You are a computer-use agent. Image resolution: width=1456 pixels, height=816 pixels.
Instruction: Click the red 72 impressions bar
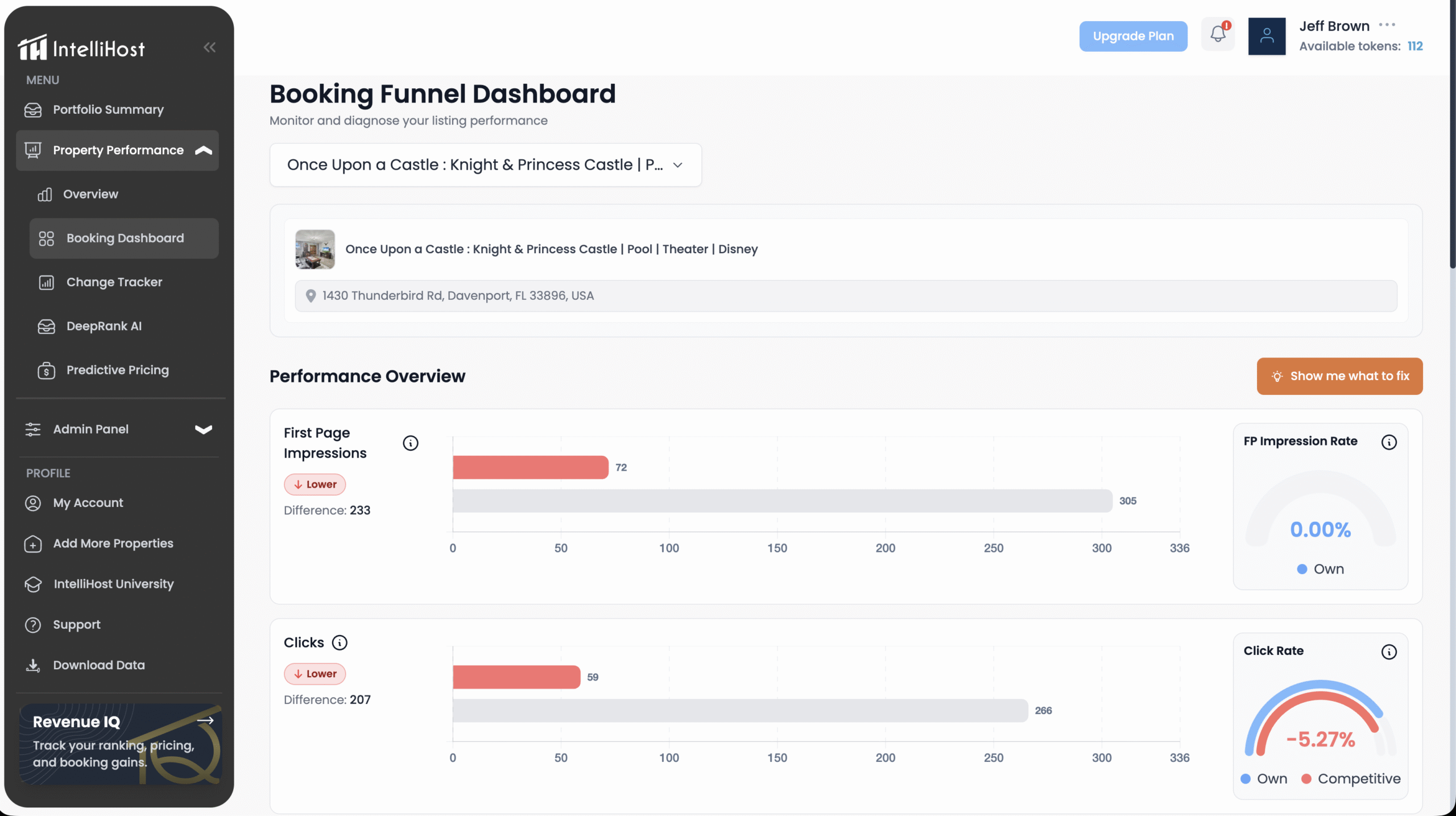pos(530,467)
